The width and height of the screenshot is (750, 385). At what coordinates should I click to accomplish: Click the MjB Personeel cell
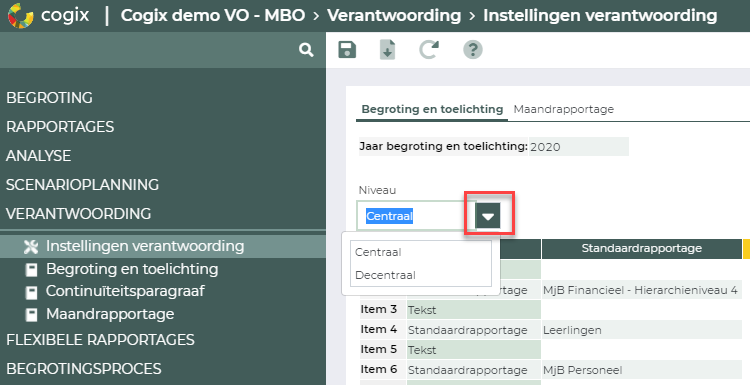641,370
